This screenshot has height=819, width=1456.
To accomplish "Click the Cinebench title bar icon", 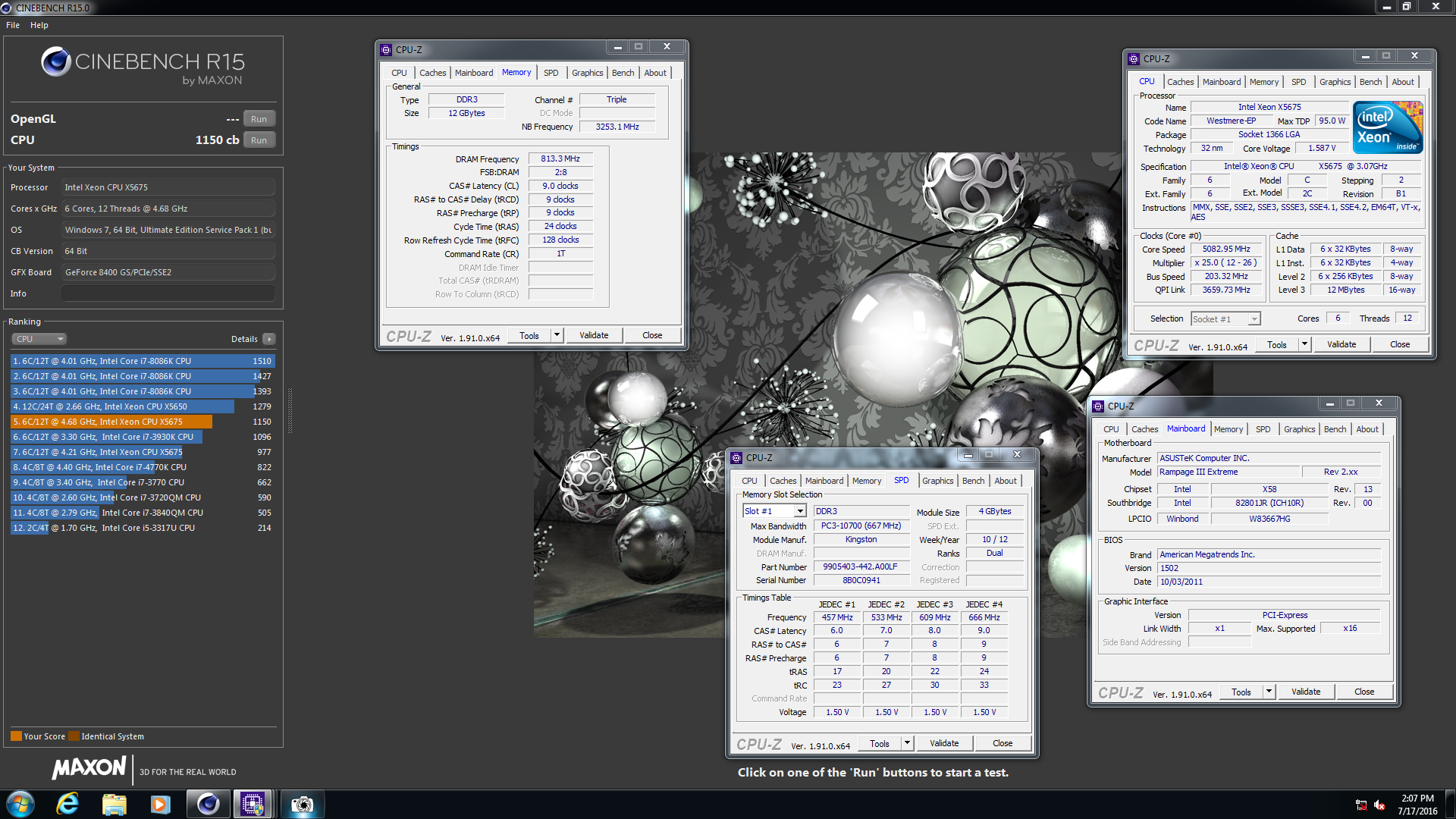I will click(6, 8).
